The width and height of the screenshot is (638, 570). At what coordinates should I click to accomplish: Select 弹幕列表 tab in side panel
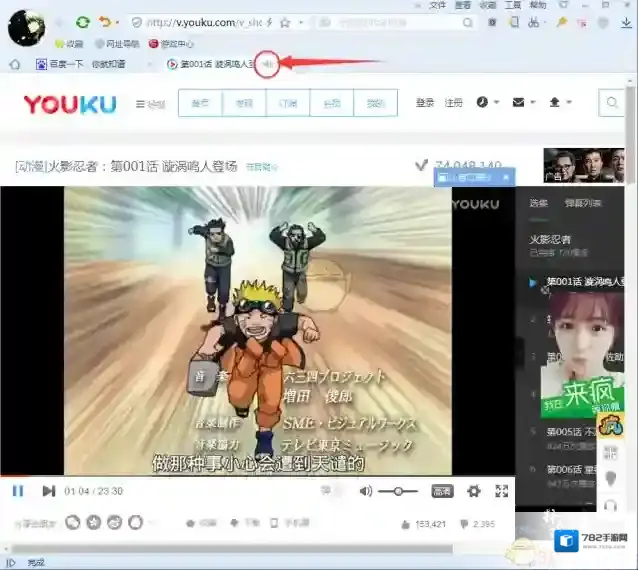coord(583,203)
